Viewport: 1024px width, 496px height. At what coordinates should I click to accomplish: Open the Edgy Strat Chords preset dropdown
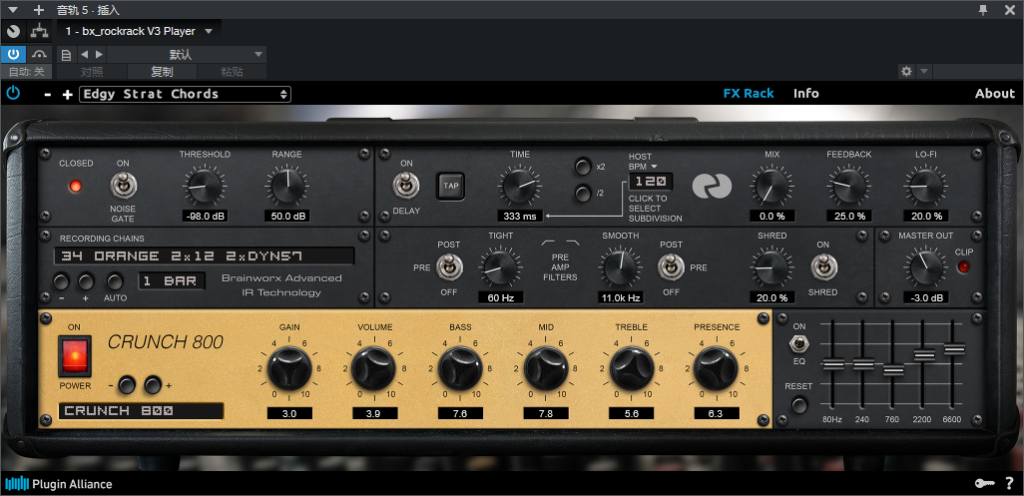point(185,94)
